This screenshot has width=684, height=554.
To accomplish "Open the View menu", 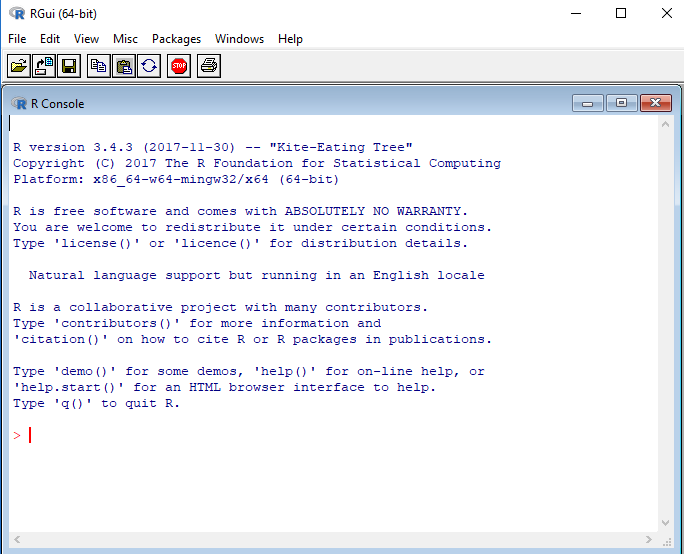I will 86,39.
